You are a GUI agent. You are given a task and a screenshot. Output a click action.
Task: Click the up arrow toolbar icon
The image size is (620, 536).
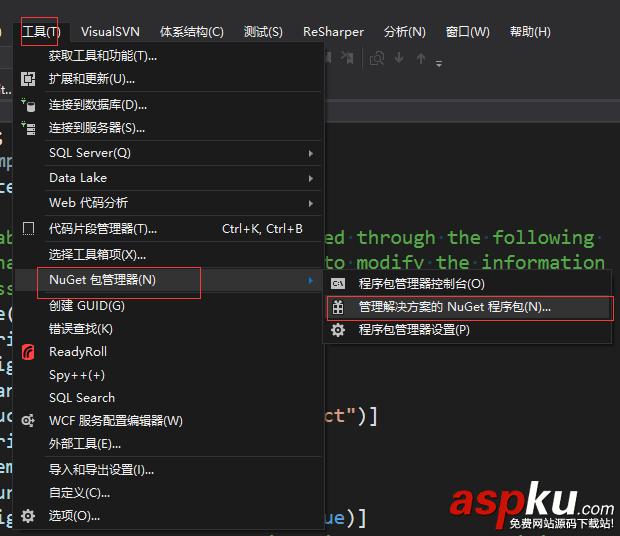coord(421,59)
